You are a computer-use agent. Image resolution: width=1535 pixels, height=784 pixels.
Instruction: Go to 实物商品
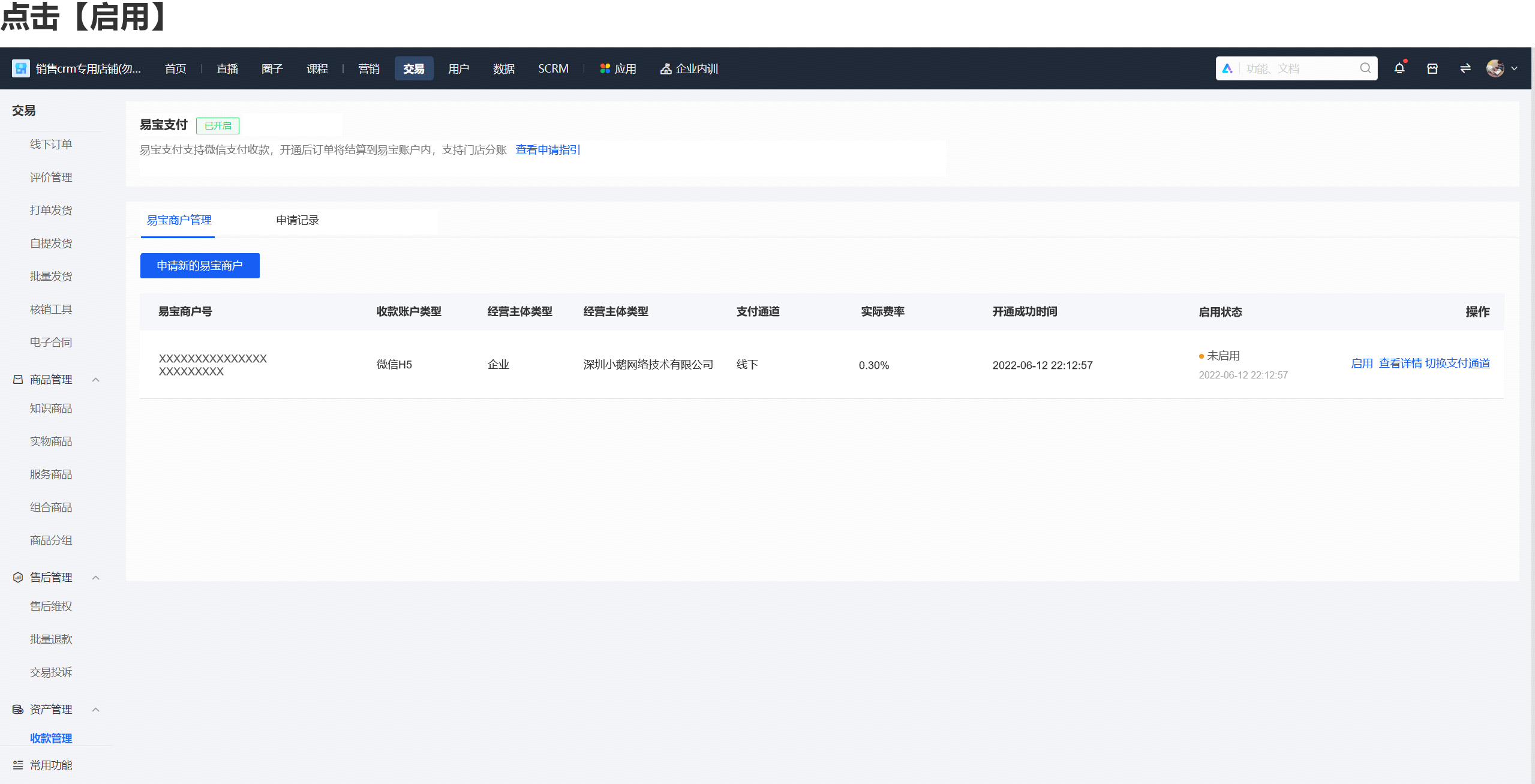click(x=51, y=441)
